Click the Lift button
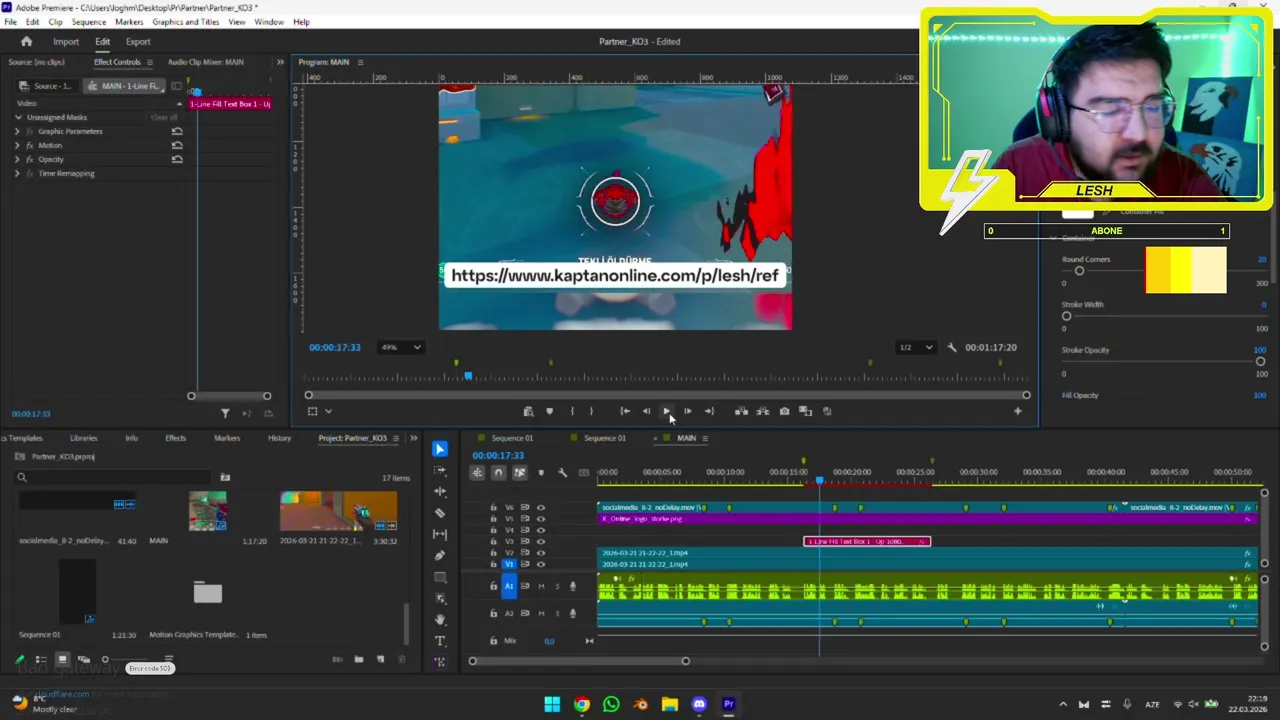Viewport: 1280px width, 720px height. click(x=741, y=411)
